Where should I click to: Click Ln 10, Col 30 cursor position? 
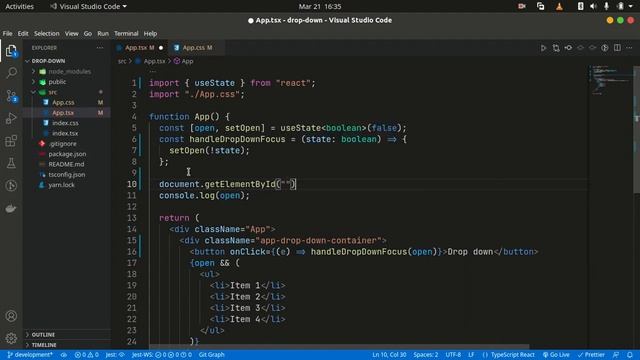tap(389, 355)
